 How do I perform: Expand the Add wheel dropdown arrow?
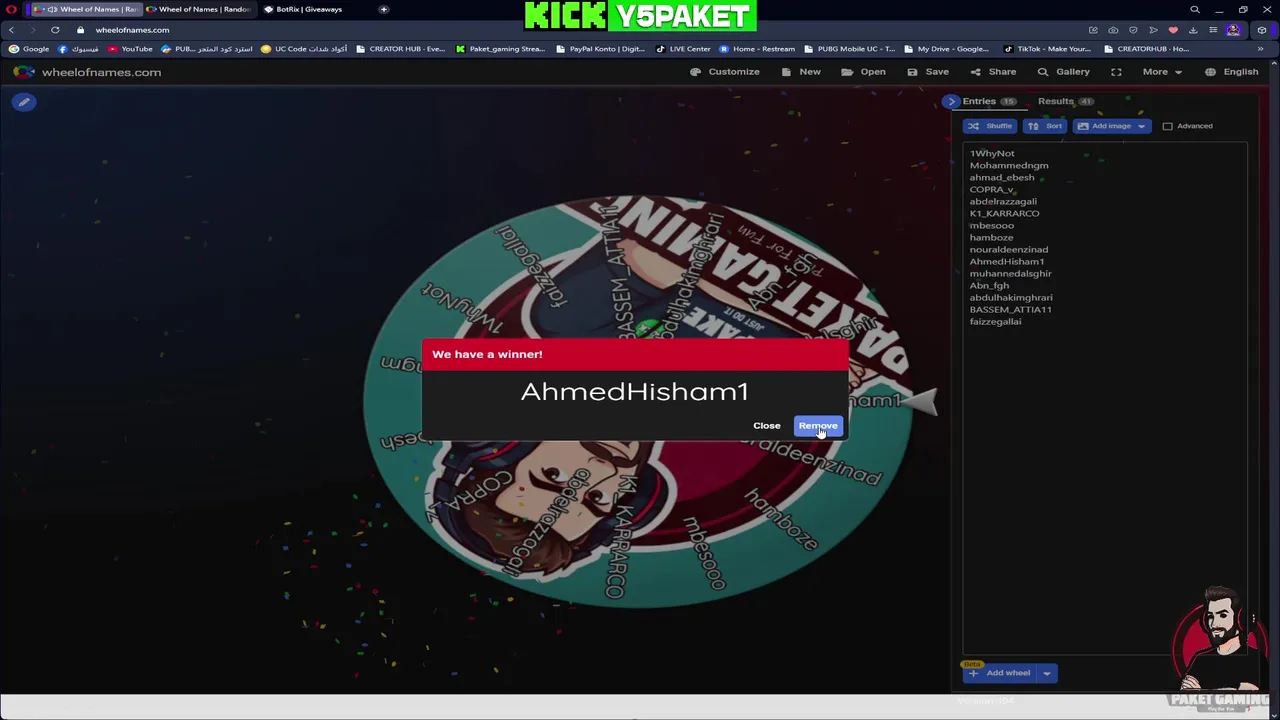pyautogui.click(x=1047, y=673)
